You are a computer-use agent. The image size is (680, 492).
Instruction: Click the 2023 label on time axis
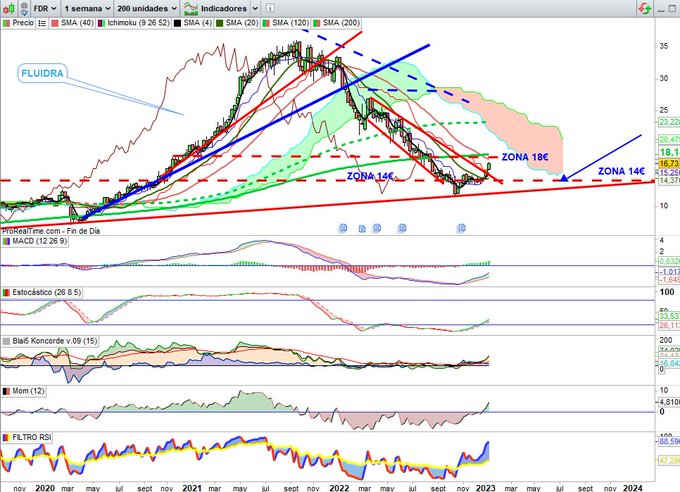pos(485,488)
